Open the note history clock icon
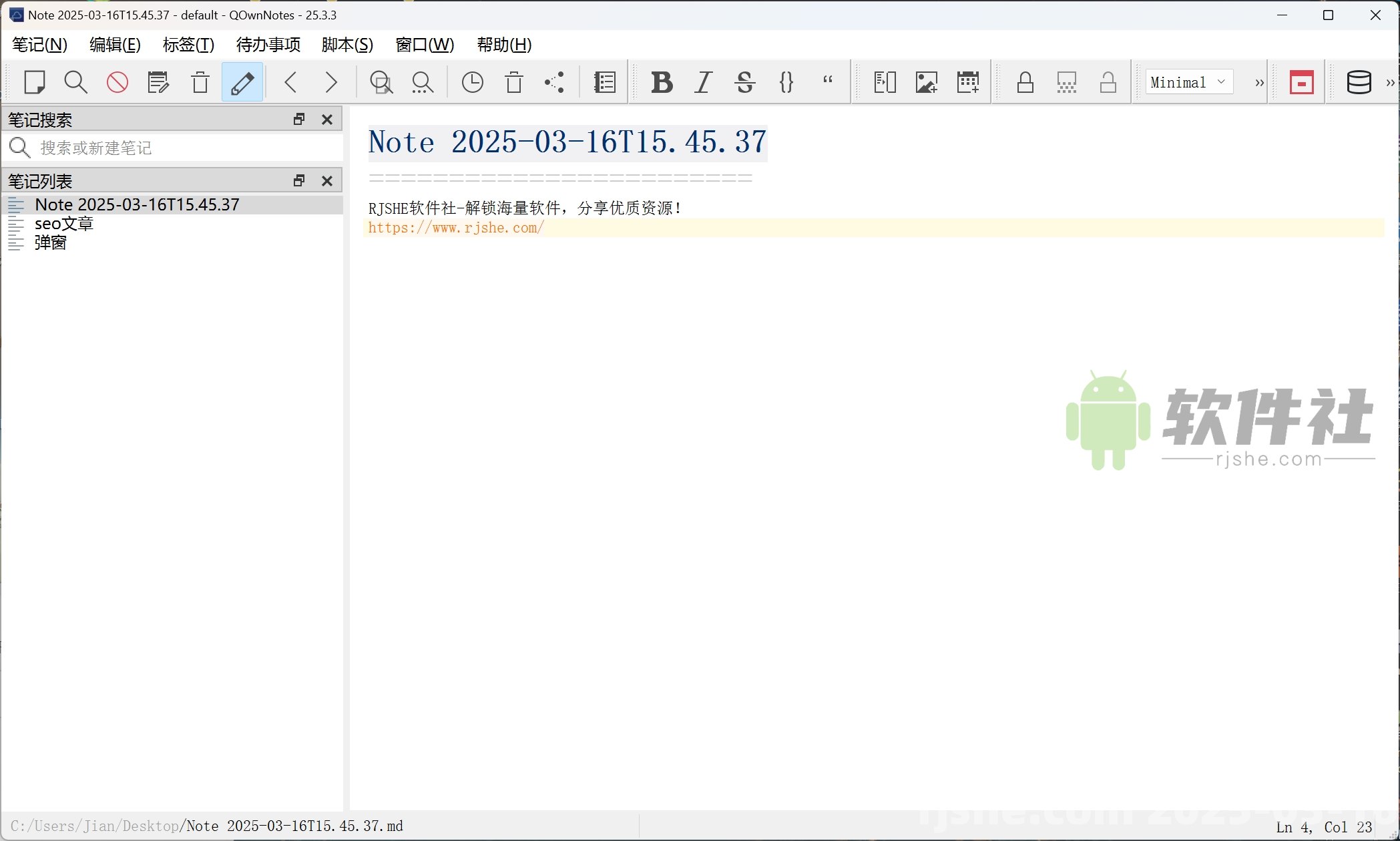1400x841 pixels. [x=472, y=82]
